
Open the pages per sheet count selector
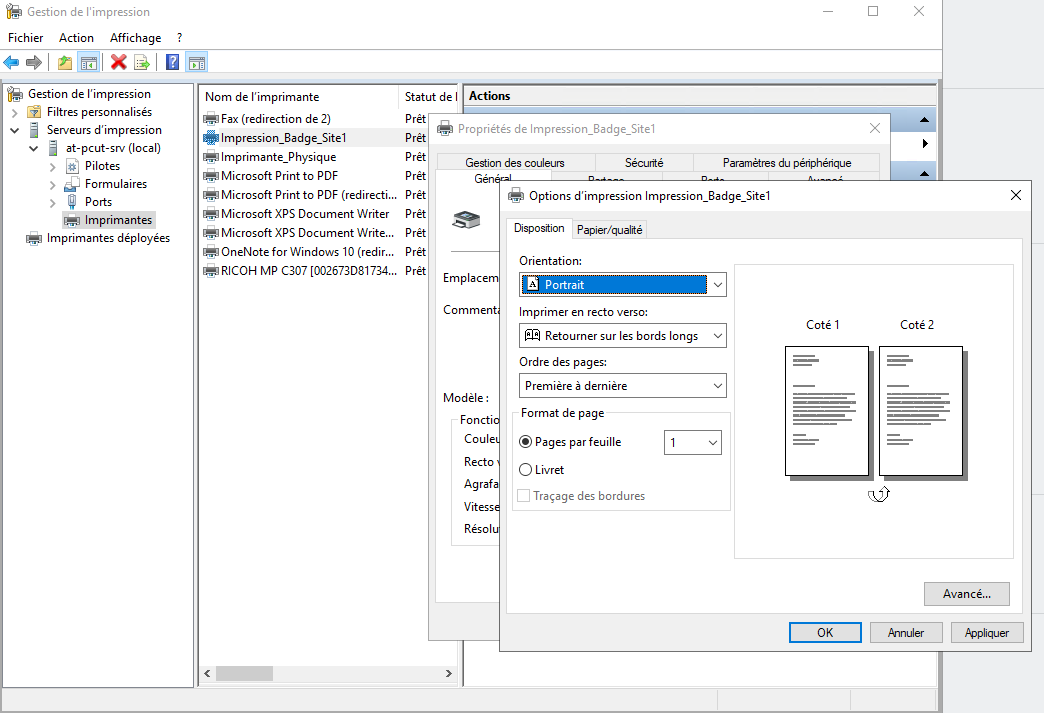(x=692, y=441)
